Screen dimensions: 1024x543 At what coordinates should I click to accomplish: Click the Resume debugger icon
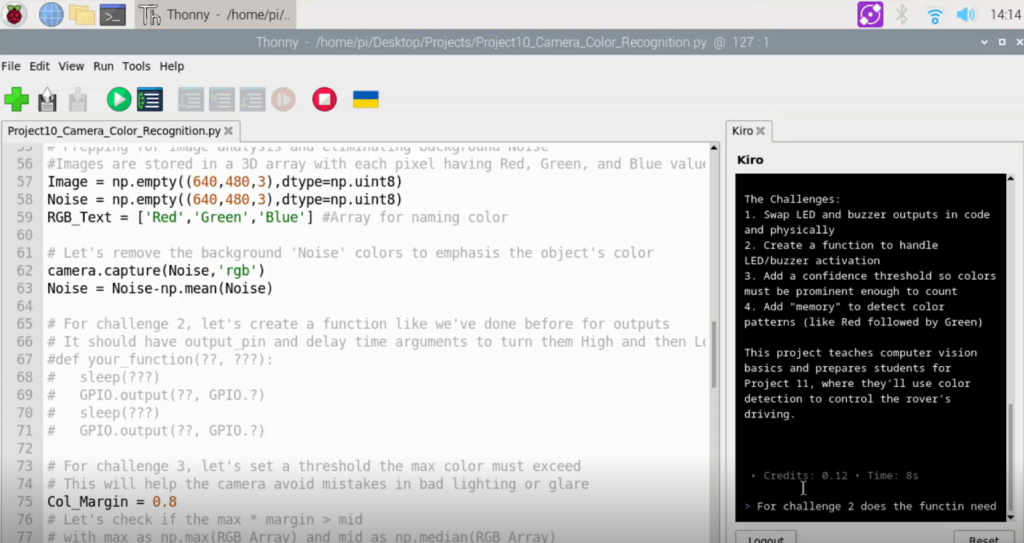[x=283, y=99]
